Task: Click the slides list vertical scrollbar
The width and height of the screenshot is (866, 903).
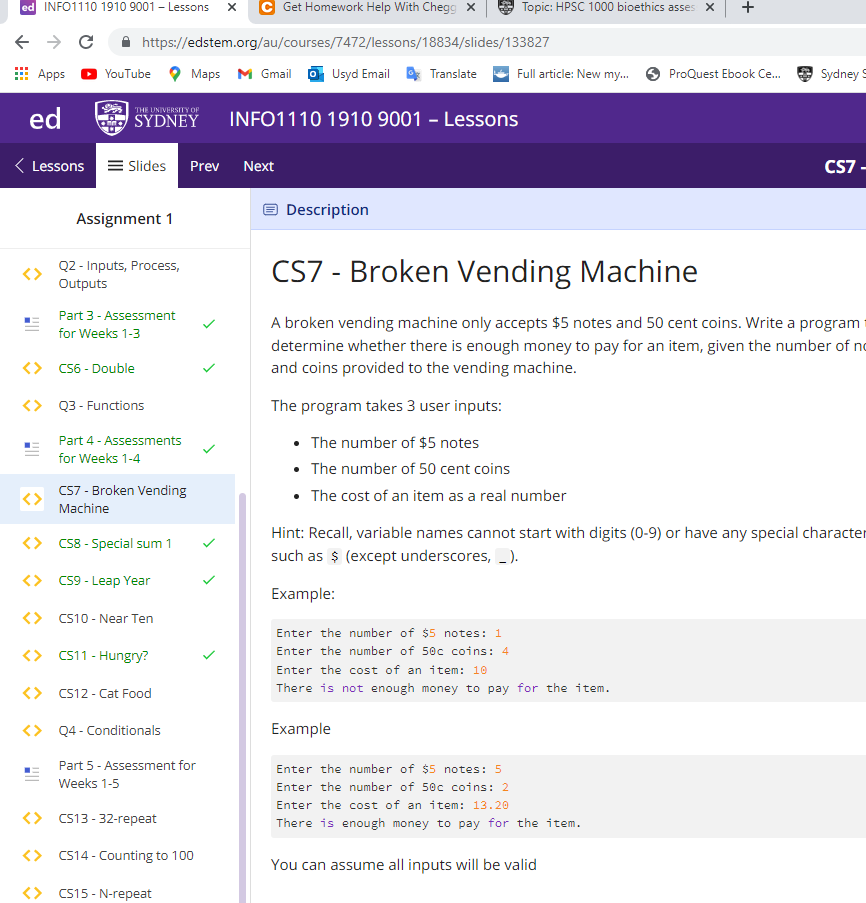Action: [x=242, y=698]
